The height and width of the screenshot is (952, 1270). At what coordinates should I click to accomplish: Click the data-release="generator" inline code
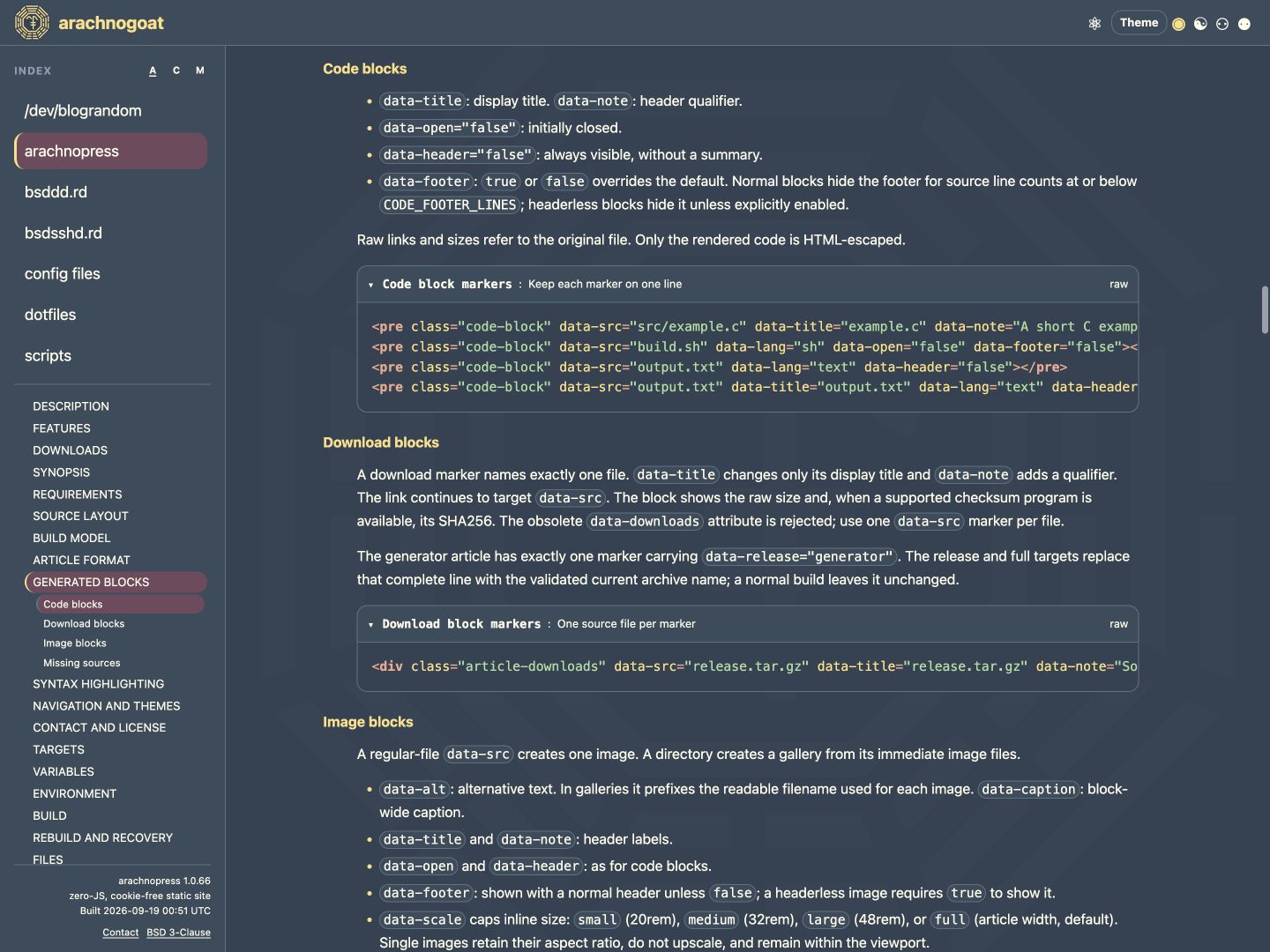800,556
